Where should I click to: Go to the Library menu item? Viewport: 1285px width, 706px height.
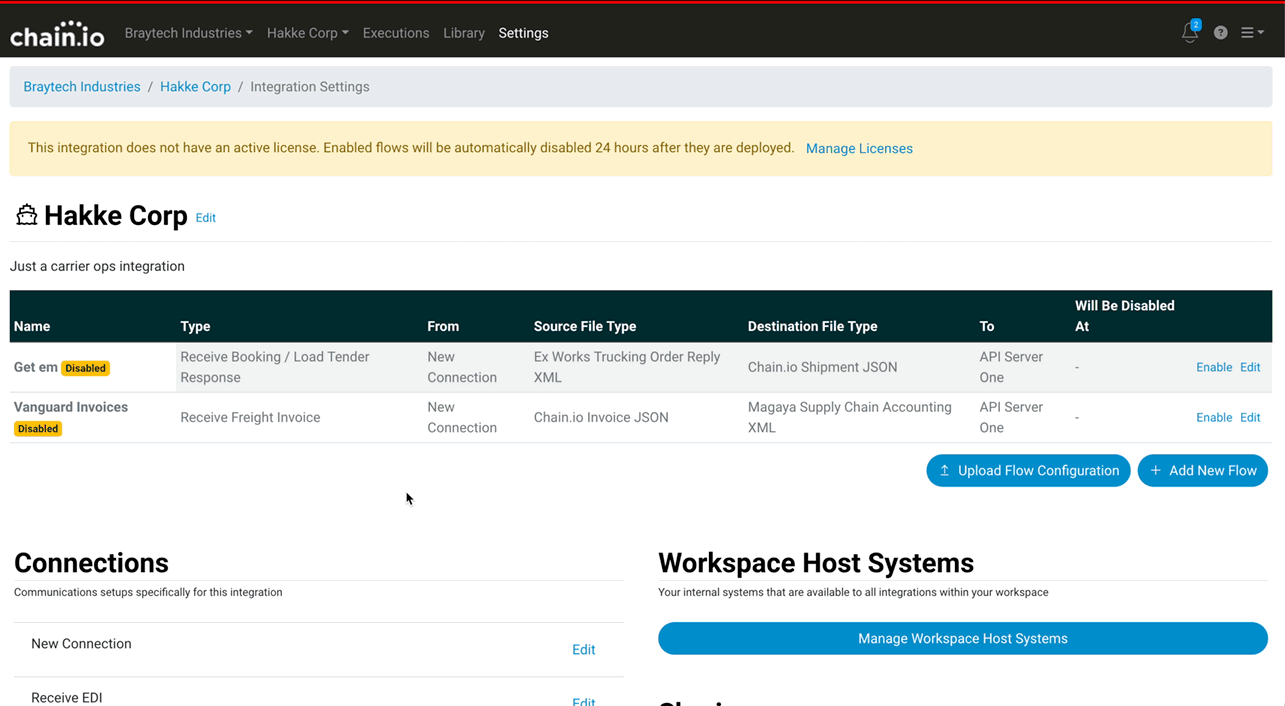[464, 33]
